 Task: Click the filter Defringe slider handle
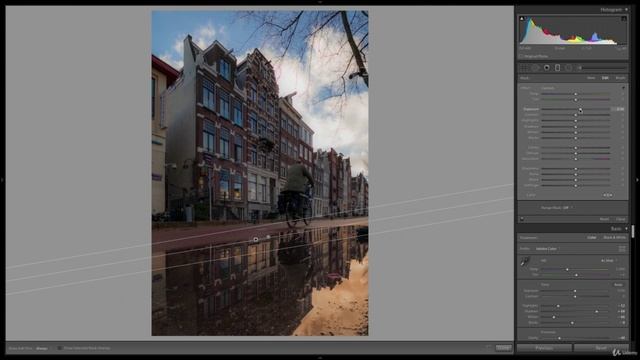pos(576,185)
